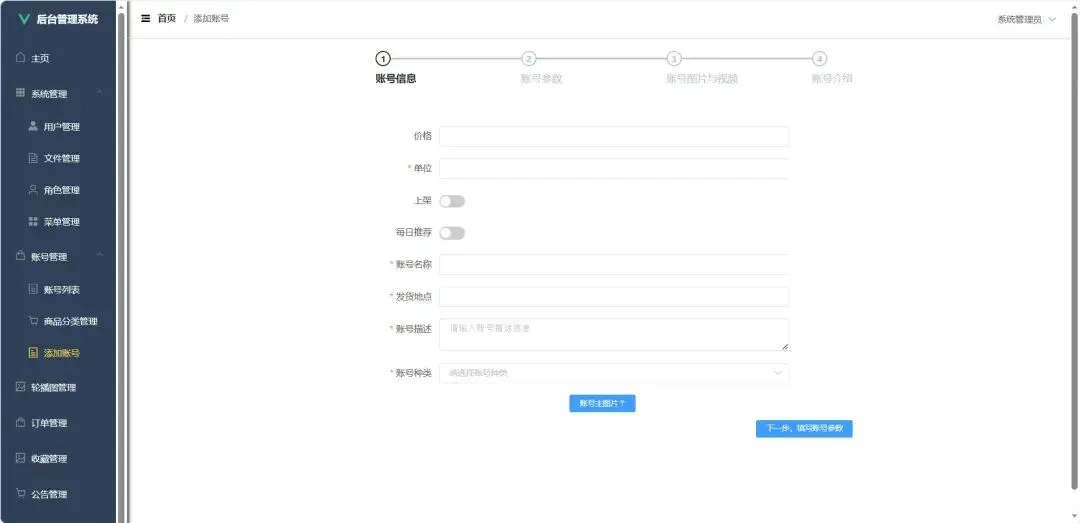Collapse the 系统管理 submenu arrow
Screen dimensions: 1080x523
pyautogui.click(x=100, y=93)
